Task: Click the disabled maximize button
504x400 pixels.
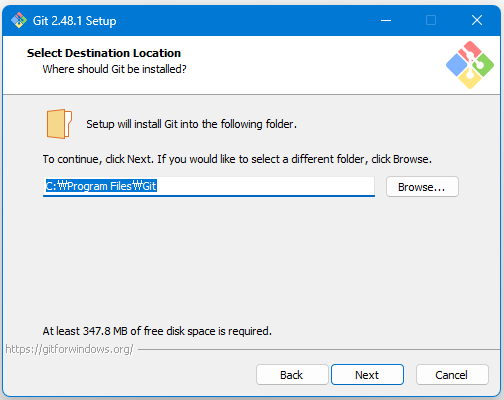Action: (x=431, y=20)
